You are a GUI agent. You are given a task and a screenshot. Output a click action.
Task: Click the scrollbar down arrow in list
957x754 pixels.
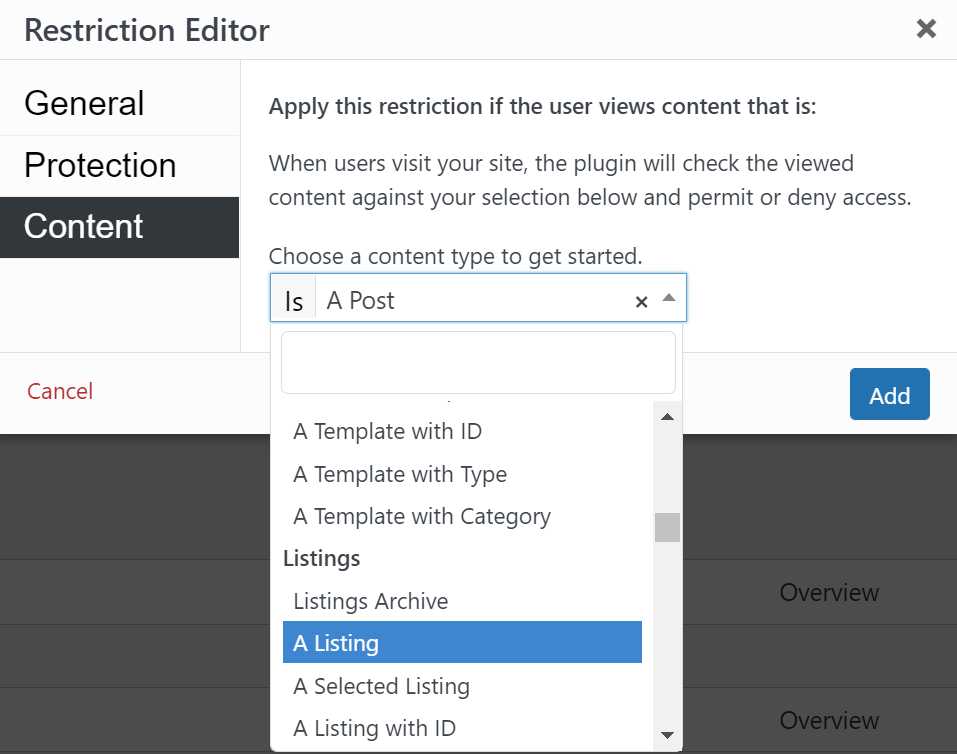[667, 734]
